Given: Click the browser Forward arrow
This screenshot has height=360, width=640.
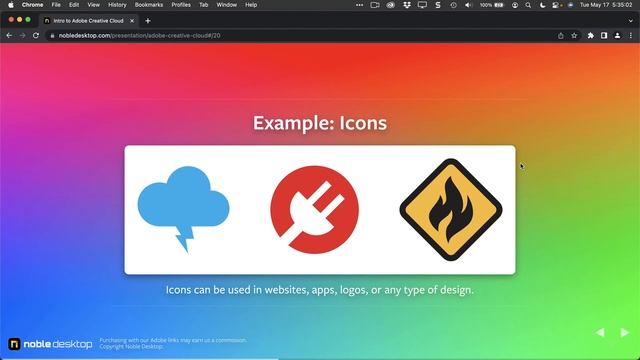Looking at the screenshot, I should point(22,36).
